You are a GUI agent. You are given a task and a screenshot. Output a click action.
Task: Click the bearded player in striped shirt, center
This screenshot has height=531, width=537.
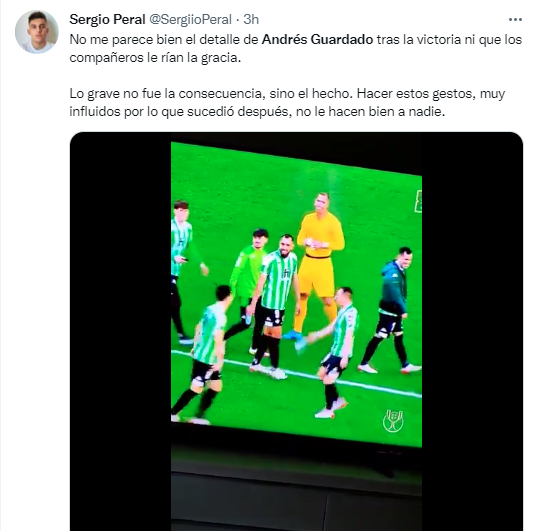pos(277,306)
